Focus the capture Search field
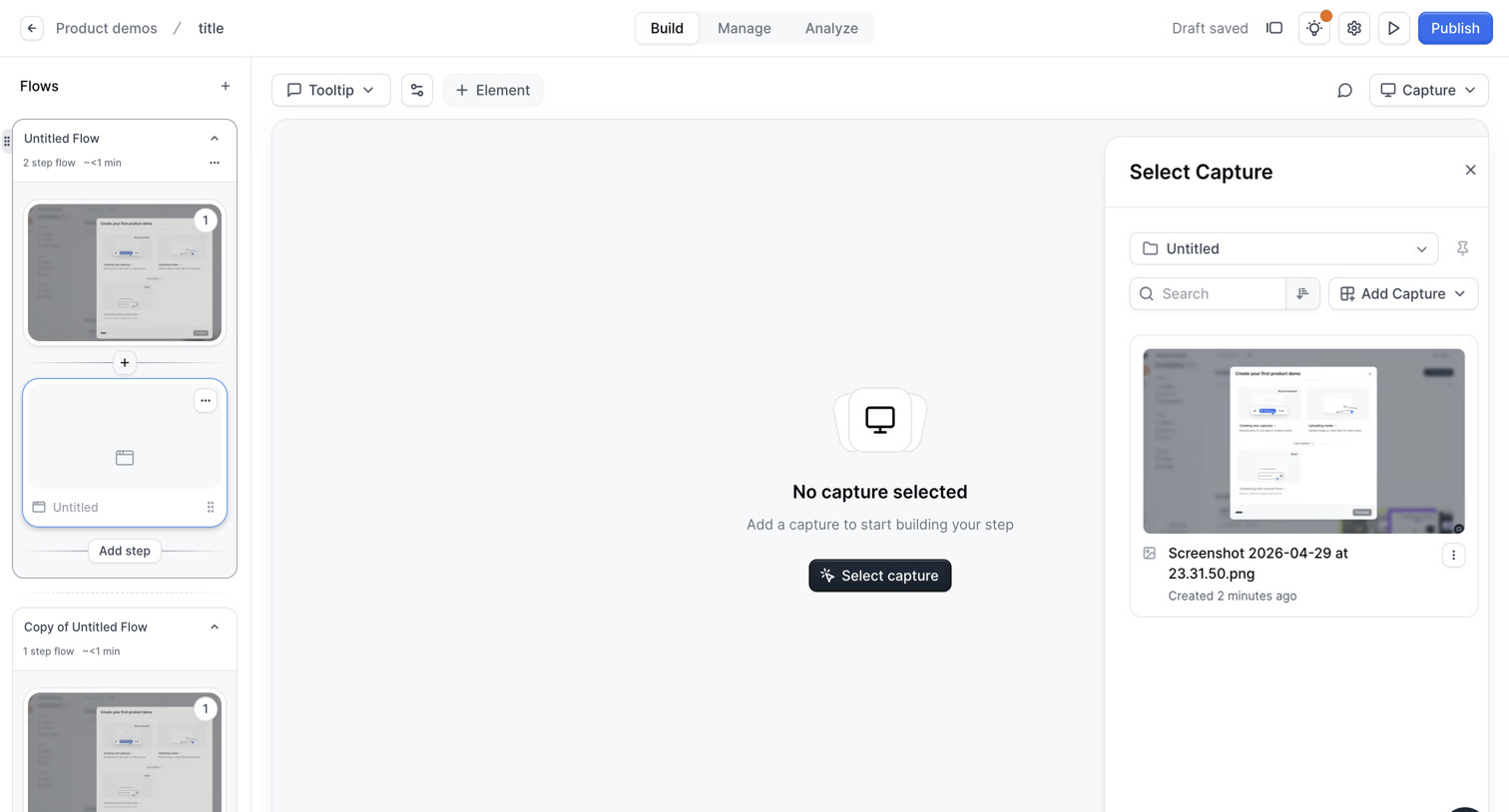This screenshot has height=812, width=1509. pyautogui.click(x=1209, y=293)
